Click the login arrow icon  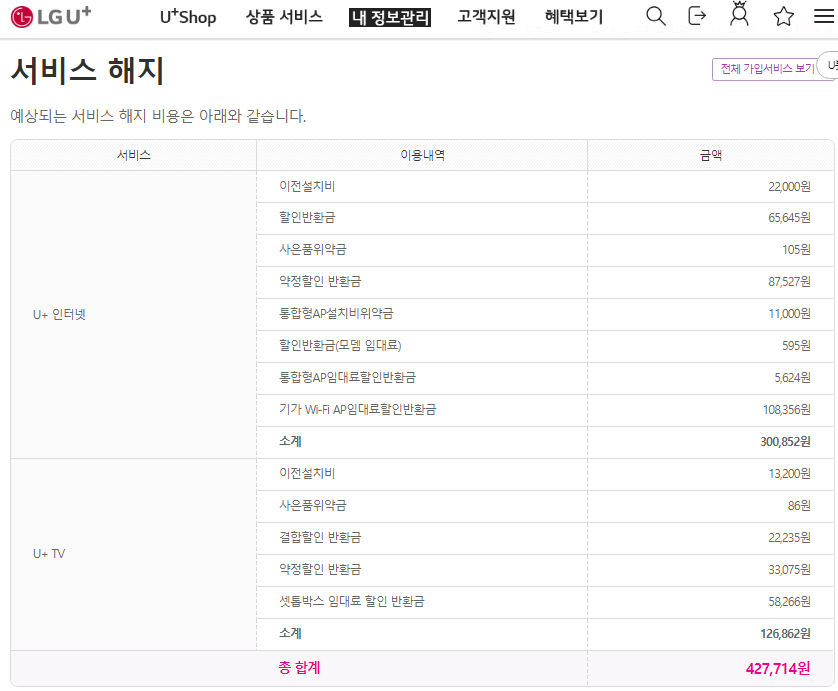pos(698,16)
